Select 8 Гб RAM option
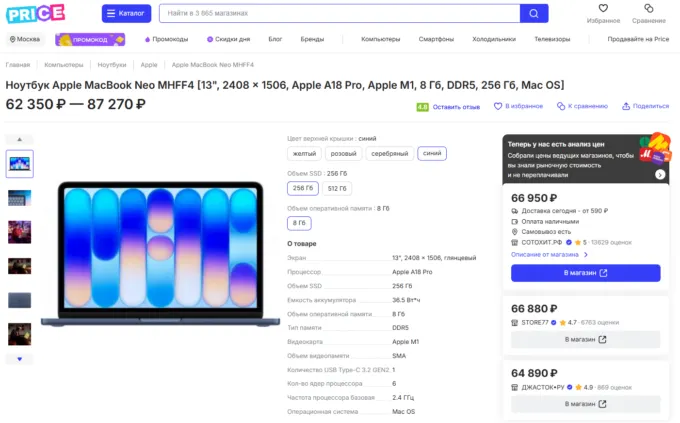The image size is (680, 423). 299,223
